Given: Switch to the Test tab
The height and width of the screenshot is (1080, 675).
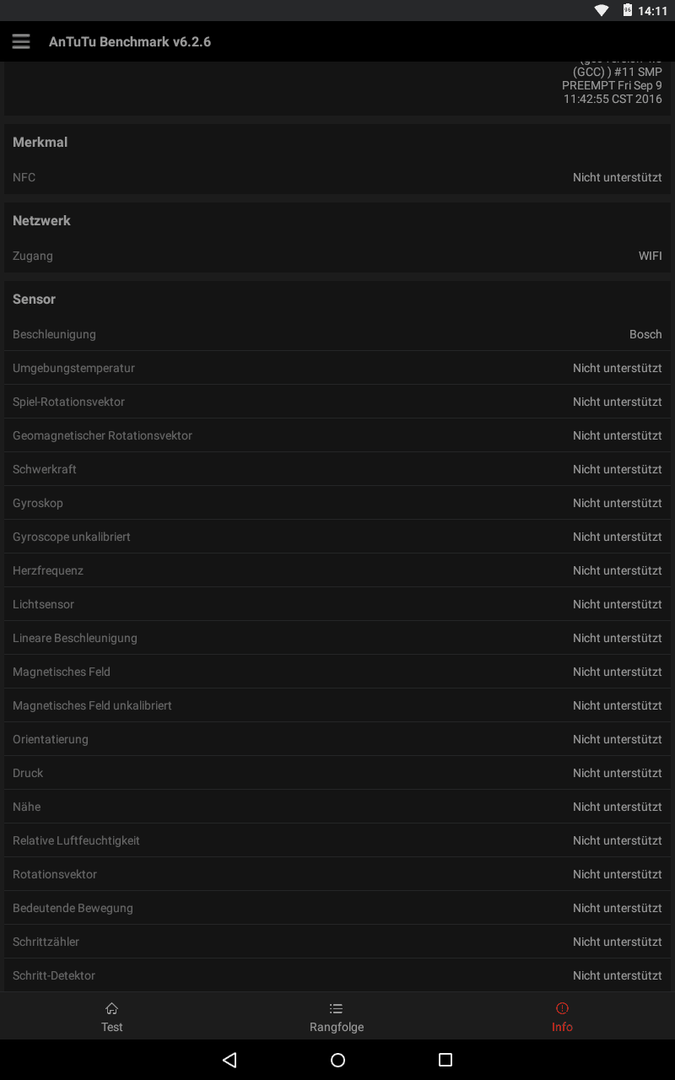Looking at the screenshot, I should point(112,1016).
